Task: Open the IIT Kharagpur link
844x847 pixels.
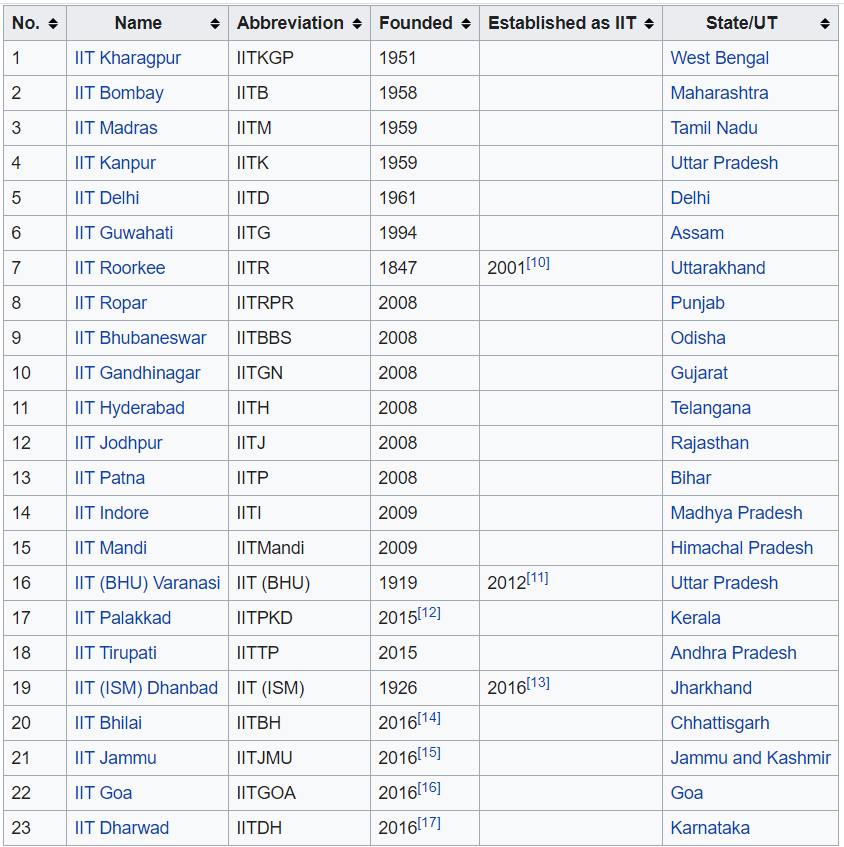Action: point(128,58)
